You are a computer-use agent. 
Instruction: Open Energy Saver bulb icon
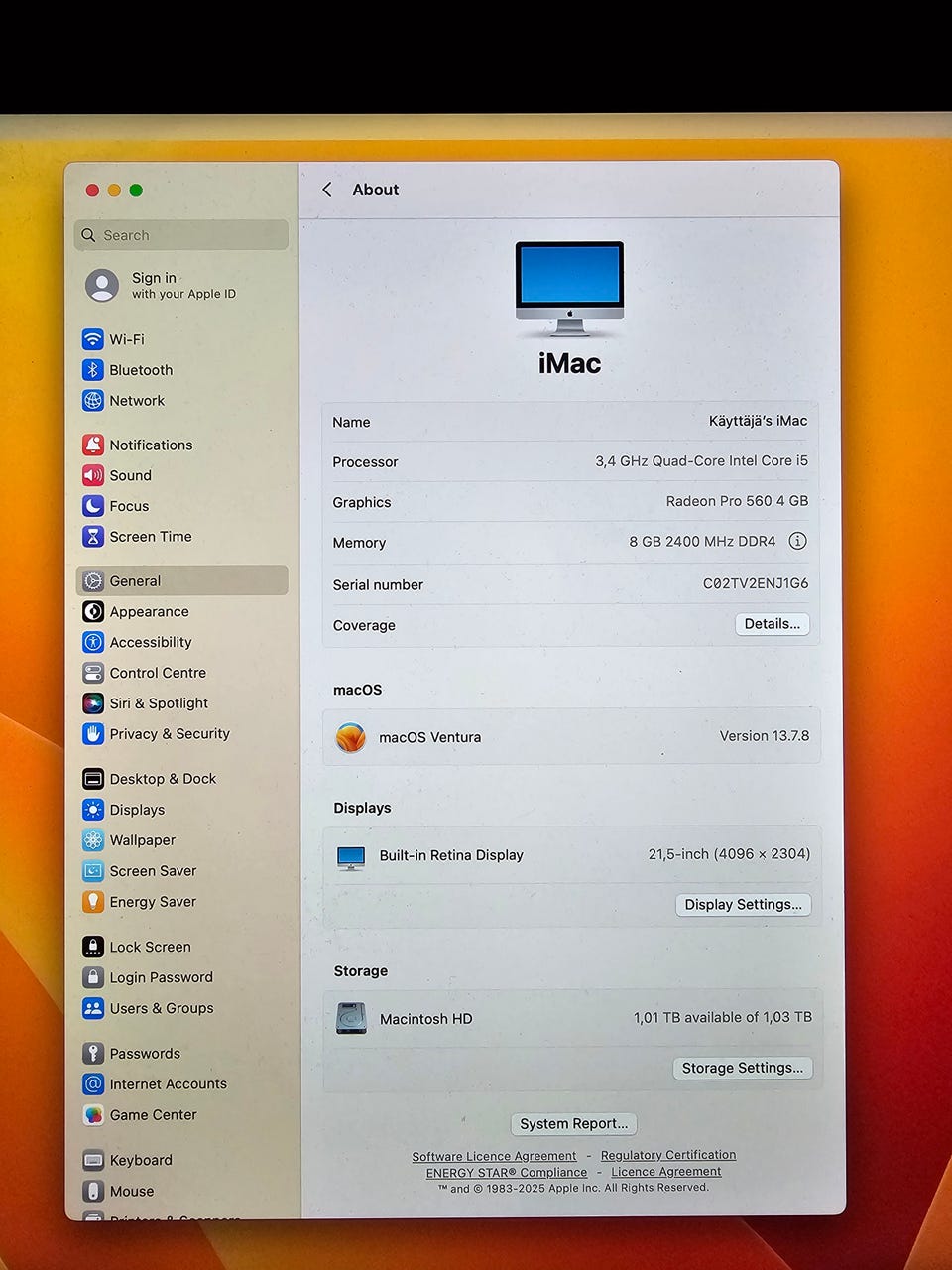point(93,902)
